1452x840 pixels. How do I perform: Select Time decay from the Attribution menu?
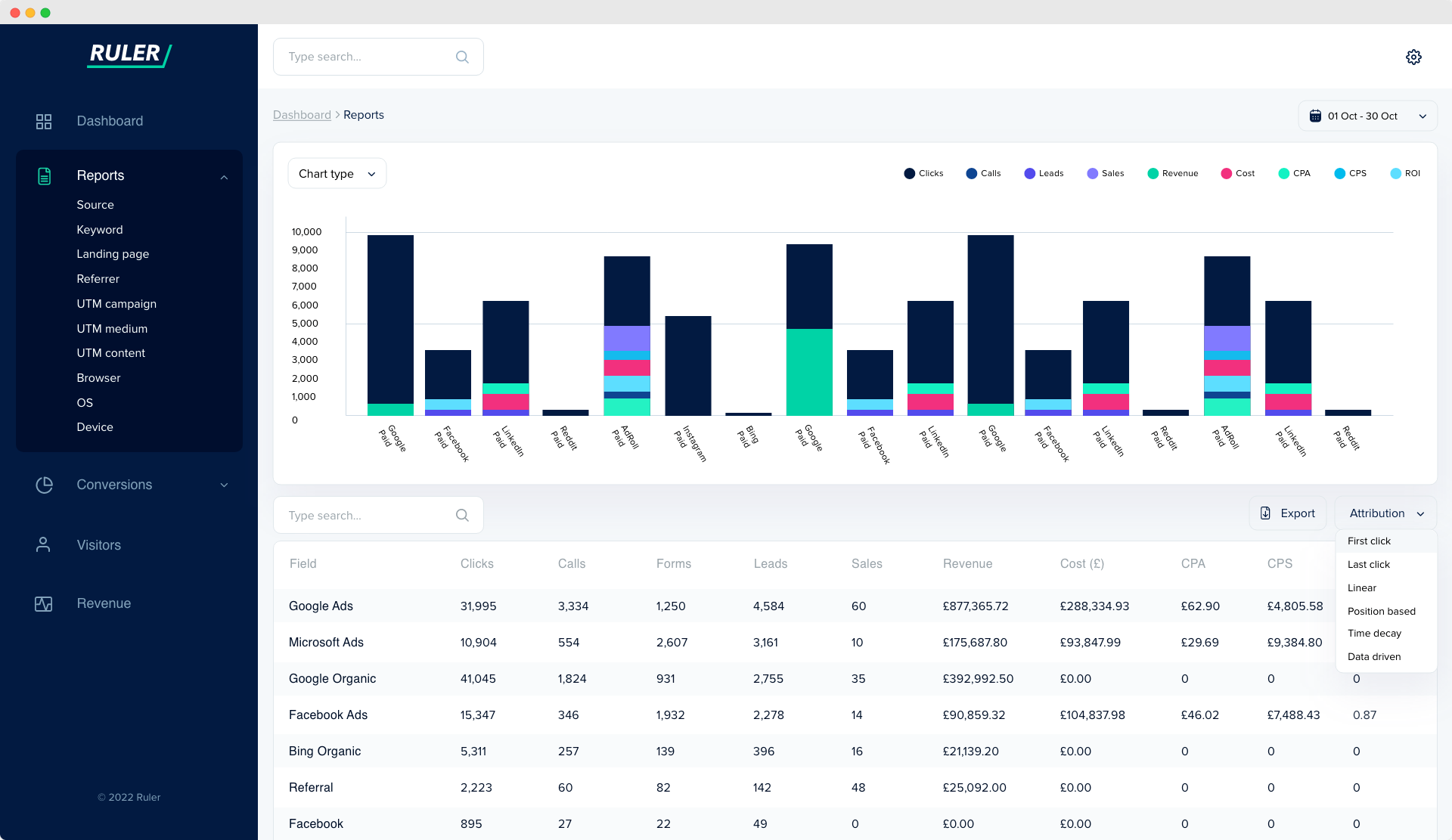point(1374,634)
